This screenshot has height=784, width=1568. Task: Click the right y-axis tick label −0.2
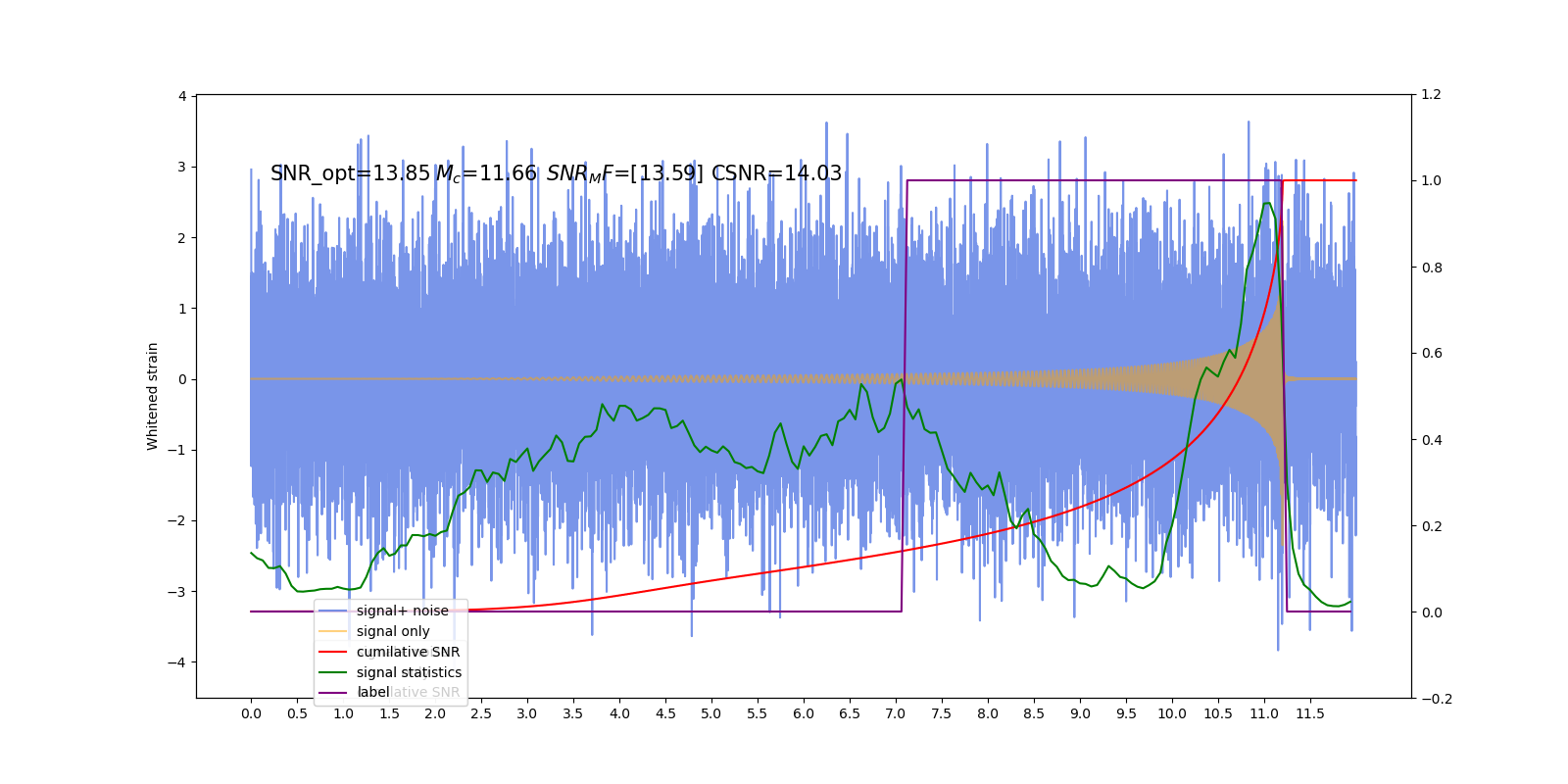1437,699
